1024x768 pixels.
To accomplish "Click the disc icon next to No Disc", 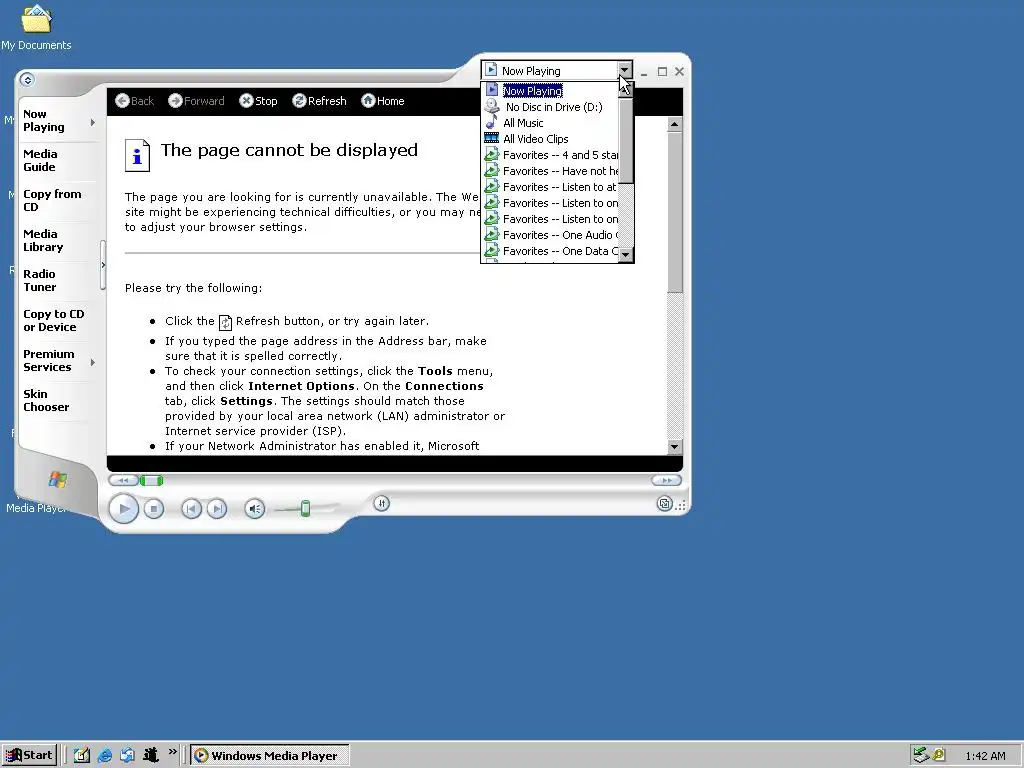I will click(492, 106).
